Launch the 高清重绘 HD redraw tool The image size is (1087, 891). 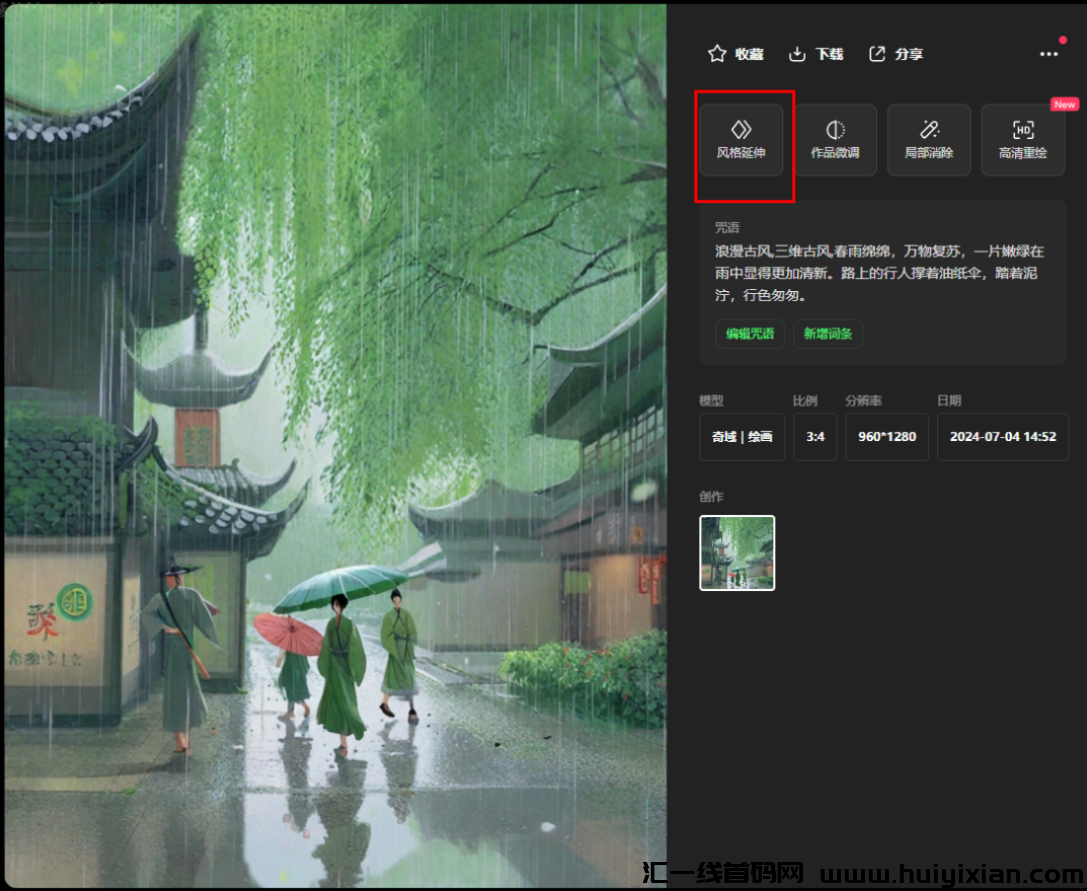pyautogui.click(x=1022, y=140)
